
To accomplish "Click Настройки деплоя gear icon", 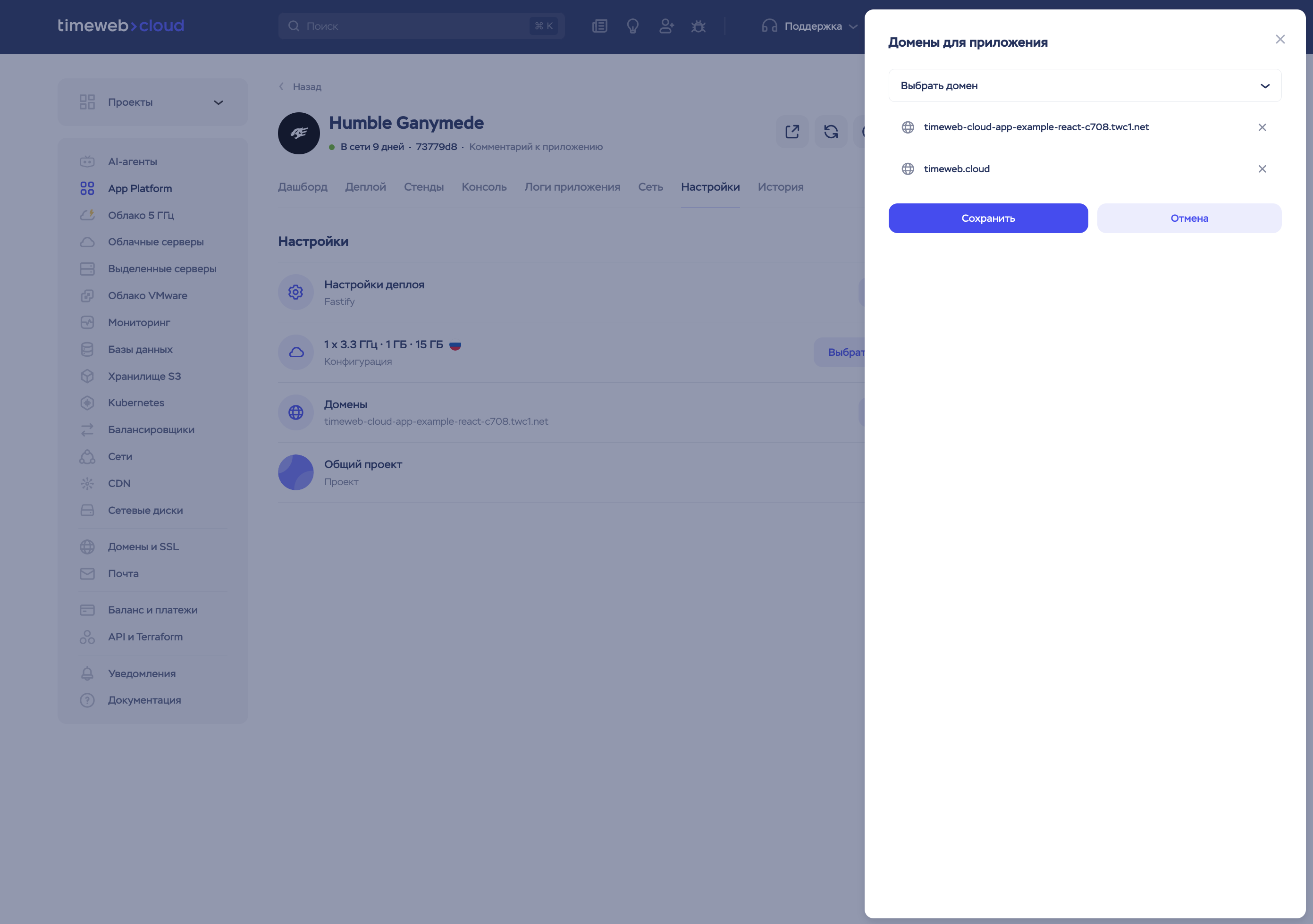I will (295, 293).
